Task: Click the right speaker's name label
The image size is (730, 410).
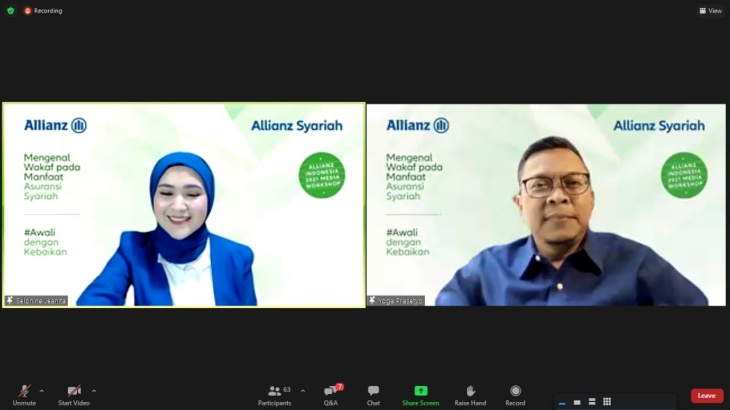Action: coord(397,300)
